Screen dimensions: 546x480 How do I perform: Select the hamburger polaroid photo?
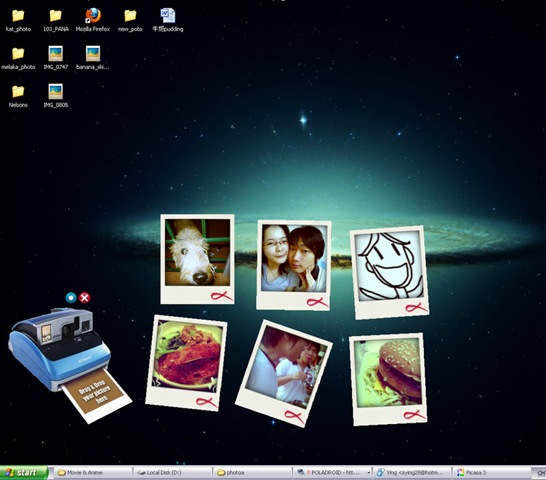coord(388,379)
